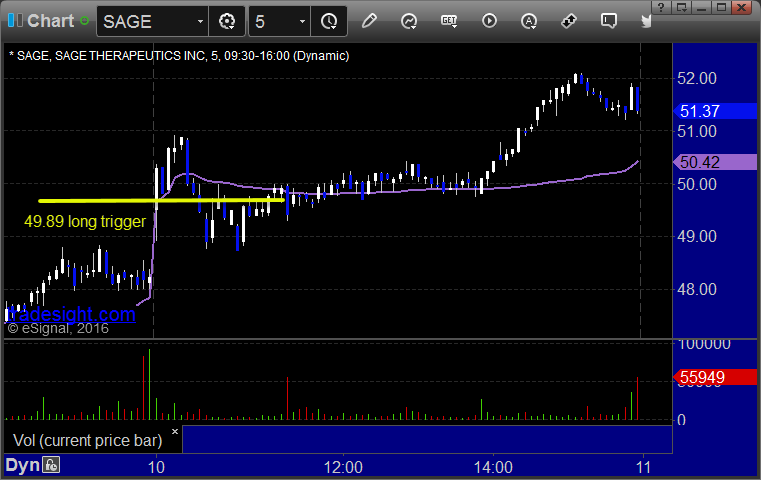The width and height of the screenshot is (761, 480).
Task: Click the 52.00 price axis label
Action: [x=696, y=78]
